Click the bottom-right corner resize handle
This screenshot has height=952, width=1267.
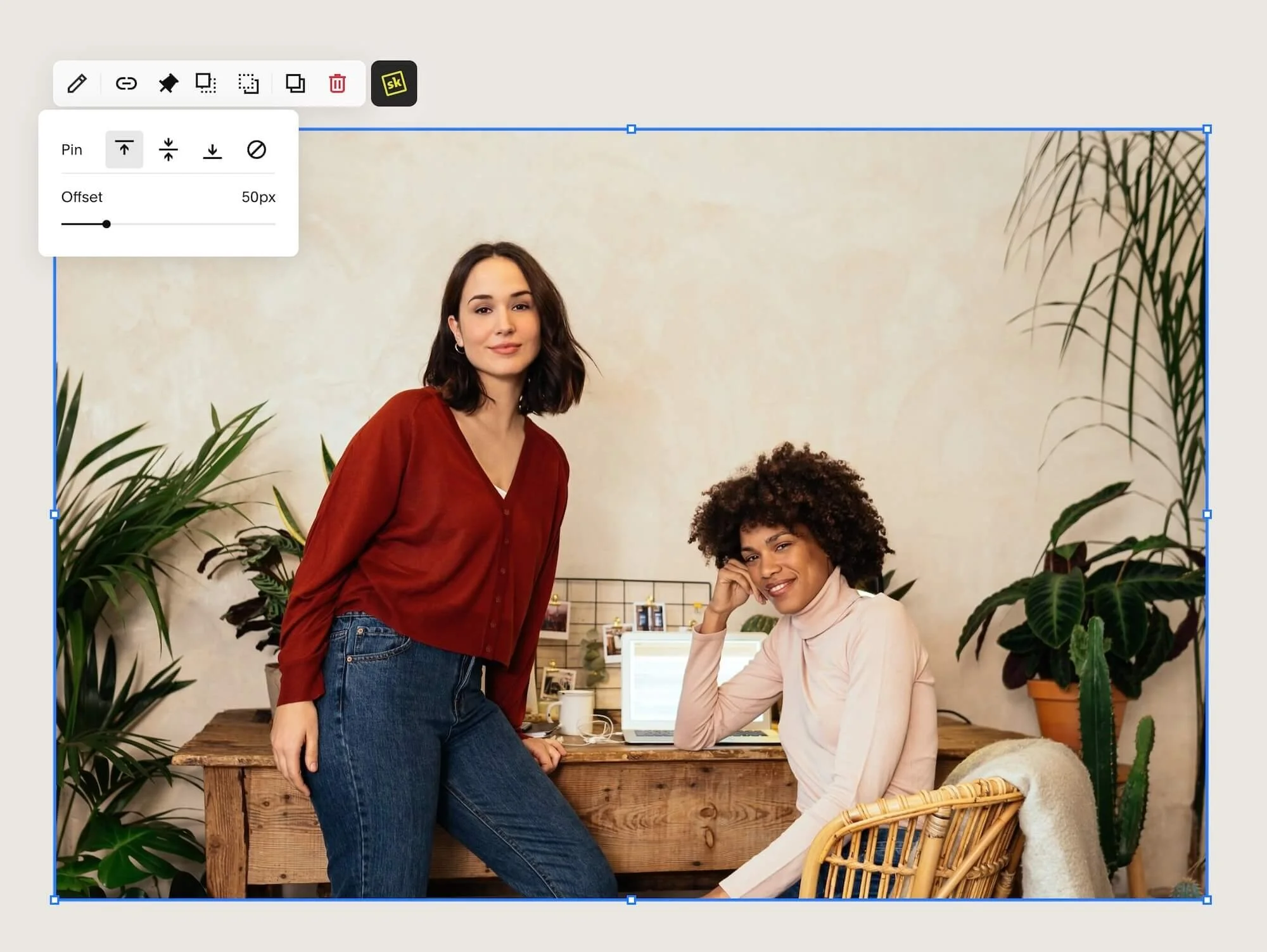pyautogui.click(x=1207, y=899)
